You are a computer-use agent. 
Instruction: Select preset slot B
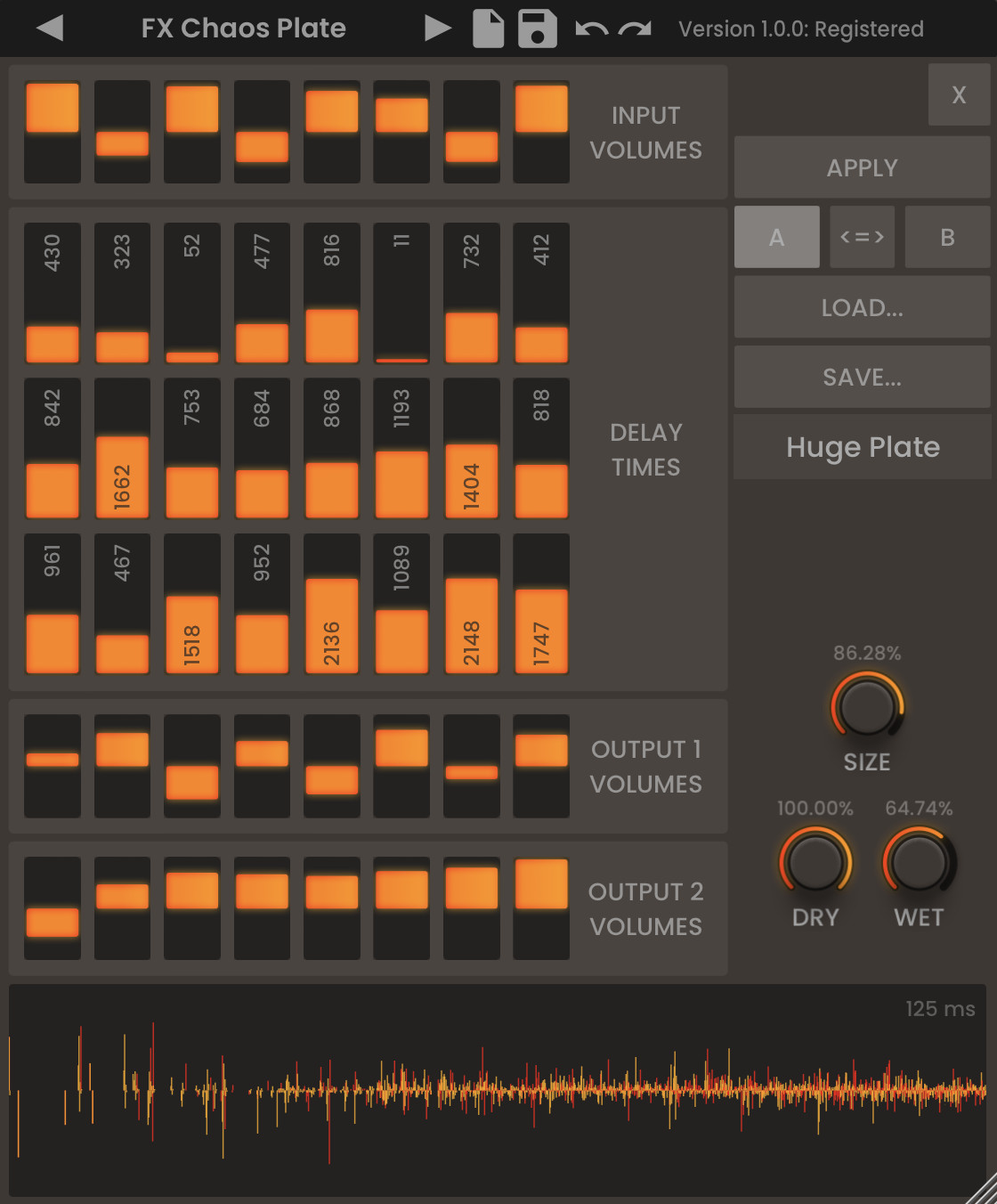(x=947, y=237)
